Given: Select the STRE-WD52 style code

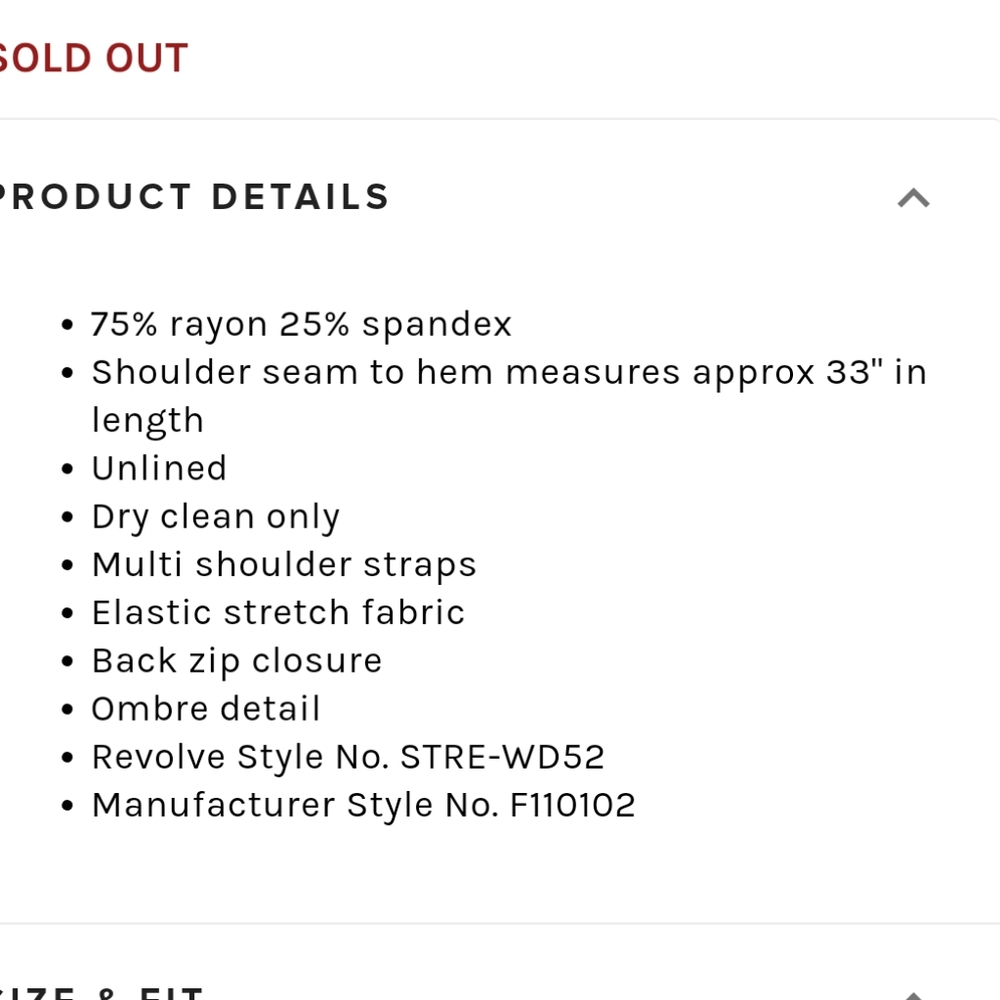Looking at the screenshot, I should point(502,758).
